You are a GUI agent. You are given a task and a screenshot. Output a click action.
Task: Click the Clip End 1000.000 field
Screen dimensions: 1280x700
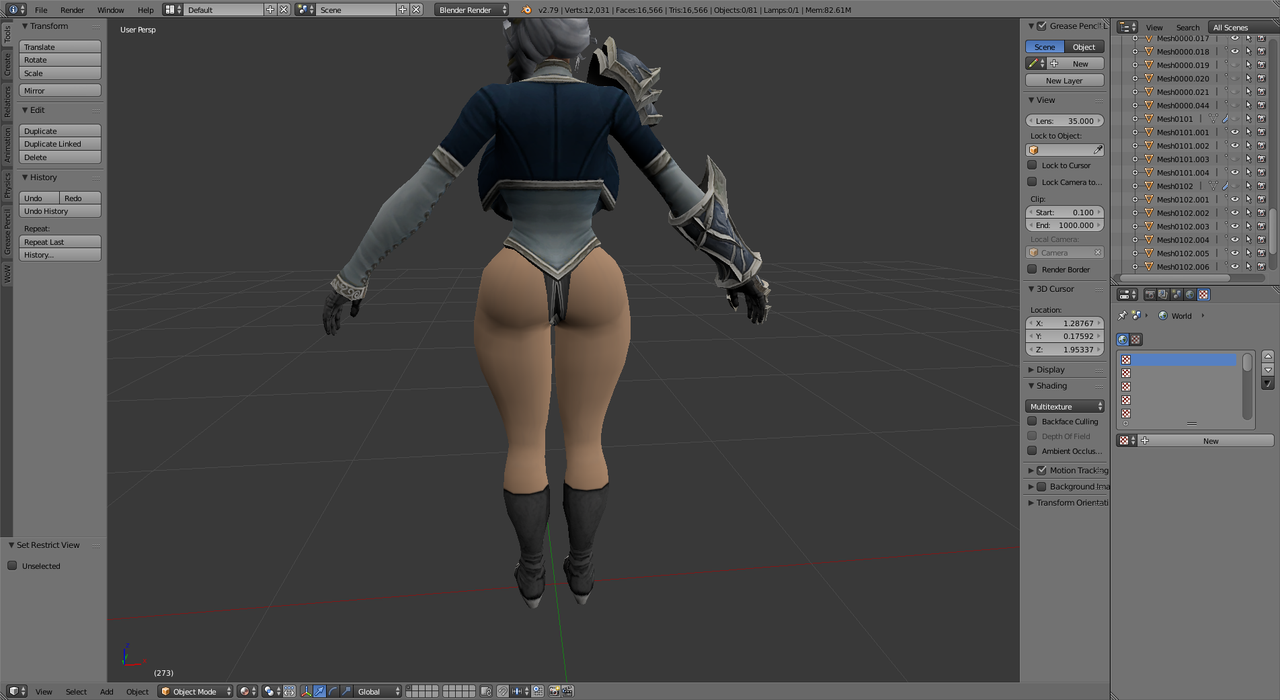[1065, 225]
